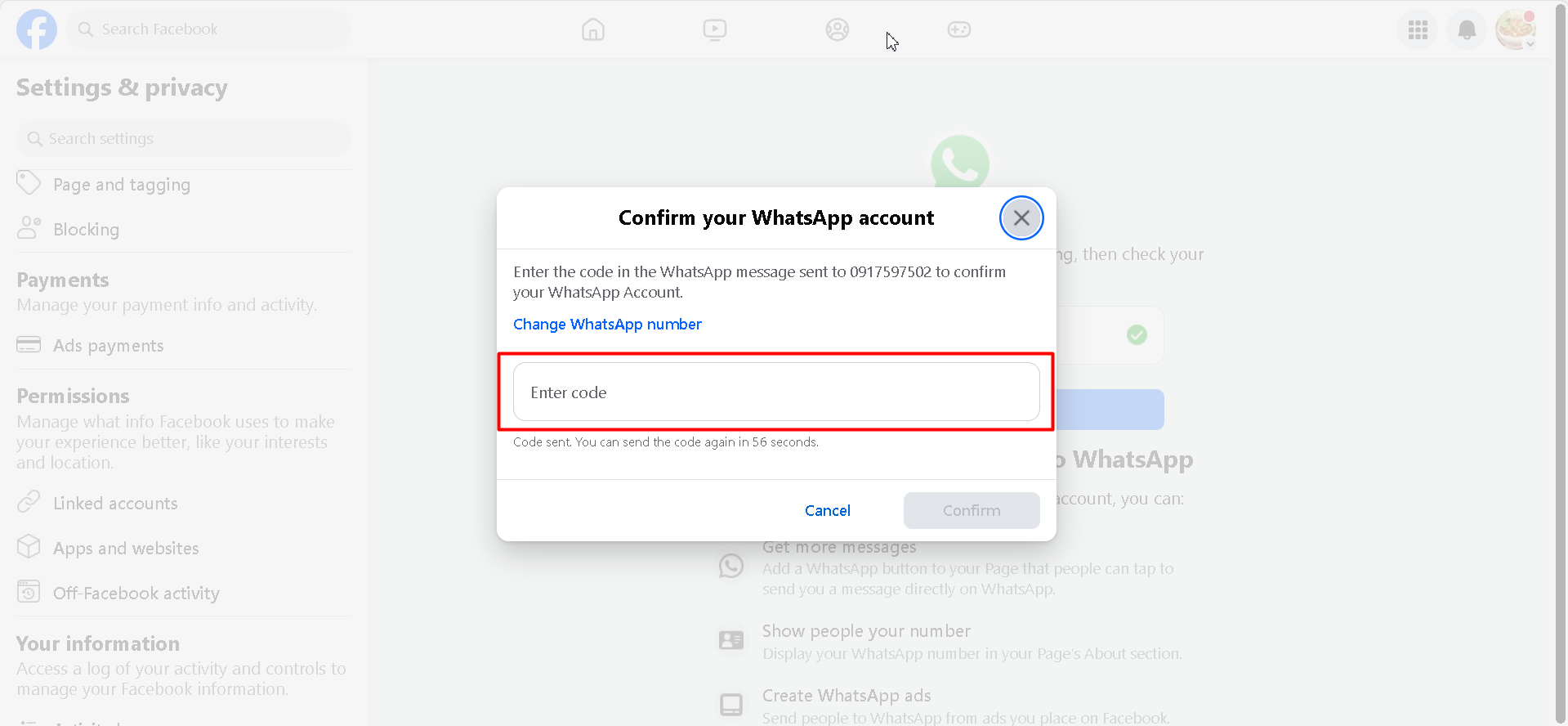Open the notifications bell icon
This screenshot has width=1568, height=726.
1467,30
